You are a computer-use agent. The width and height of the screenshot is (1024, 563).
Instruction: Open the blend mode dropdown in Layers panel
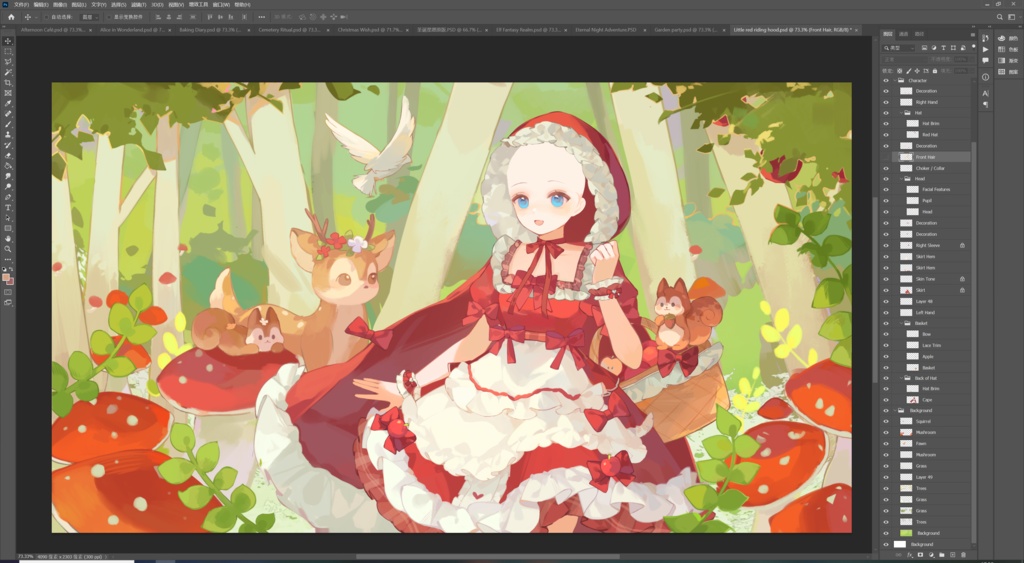tap(904, 59)
